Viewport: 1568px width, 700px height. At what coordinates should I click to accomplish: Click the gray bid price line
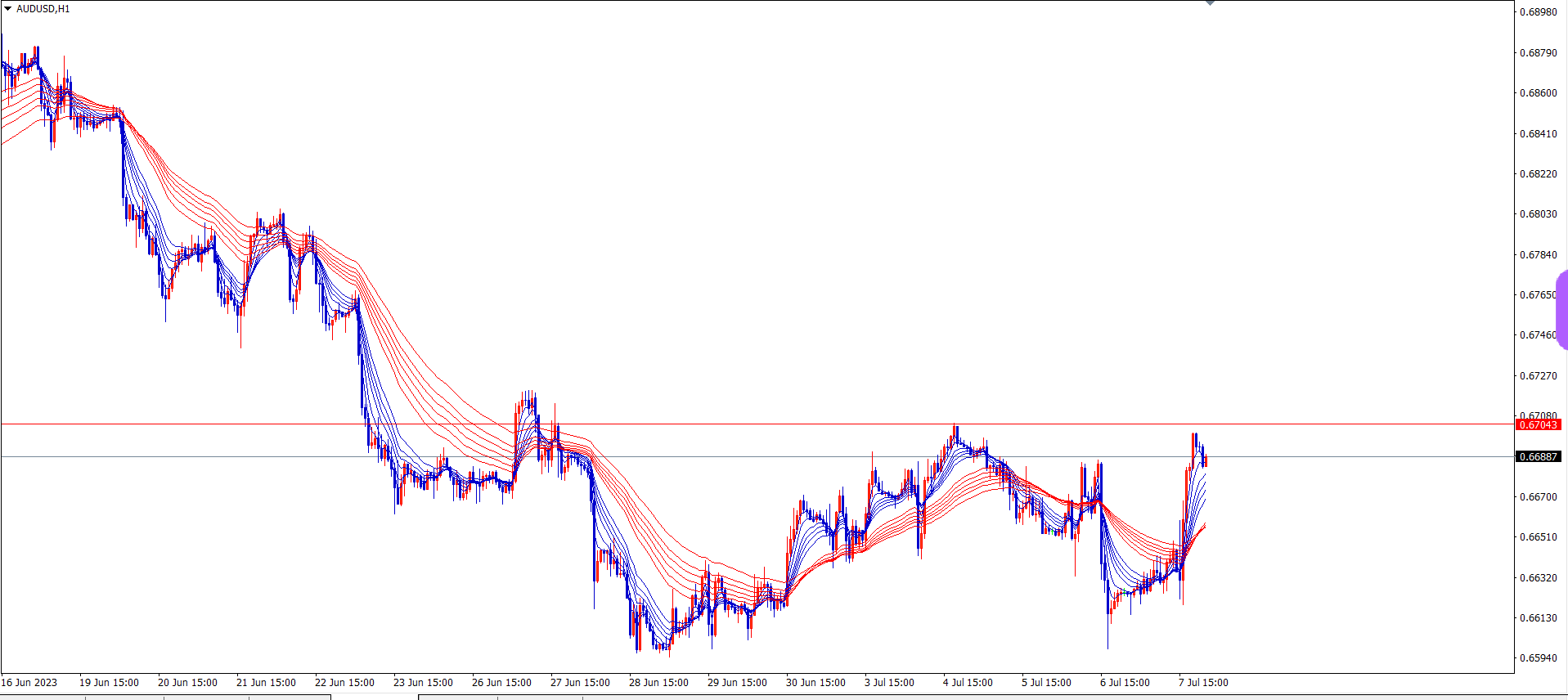(x=736, y=456)
